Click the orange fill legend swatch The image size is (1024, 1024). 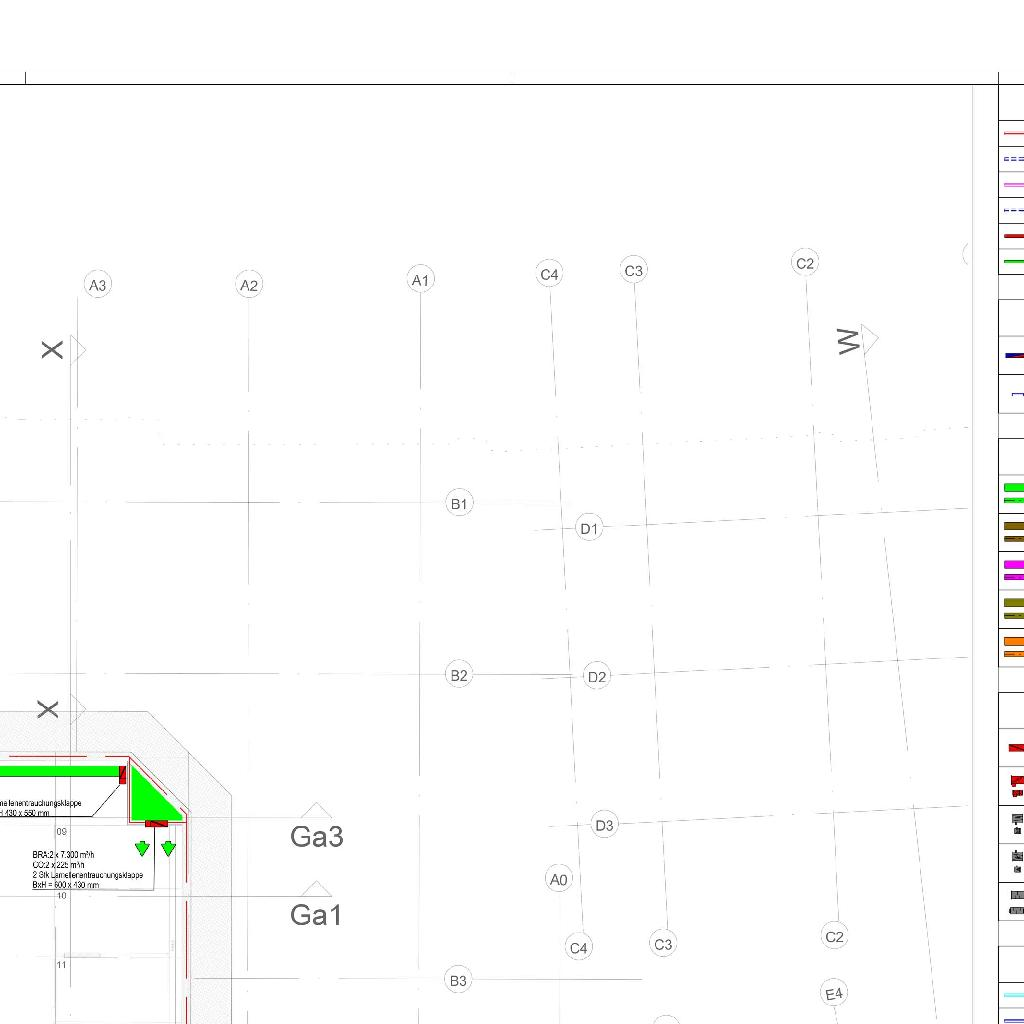coord(1014,641)
